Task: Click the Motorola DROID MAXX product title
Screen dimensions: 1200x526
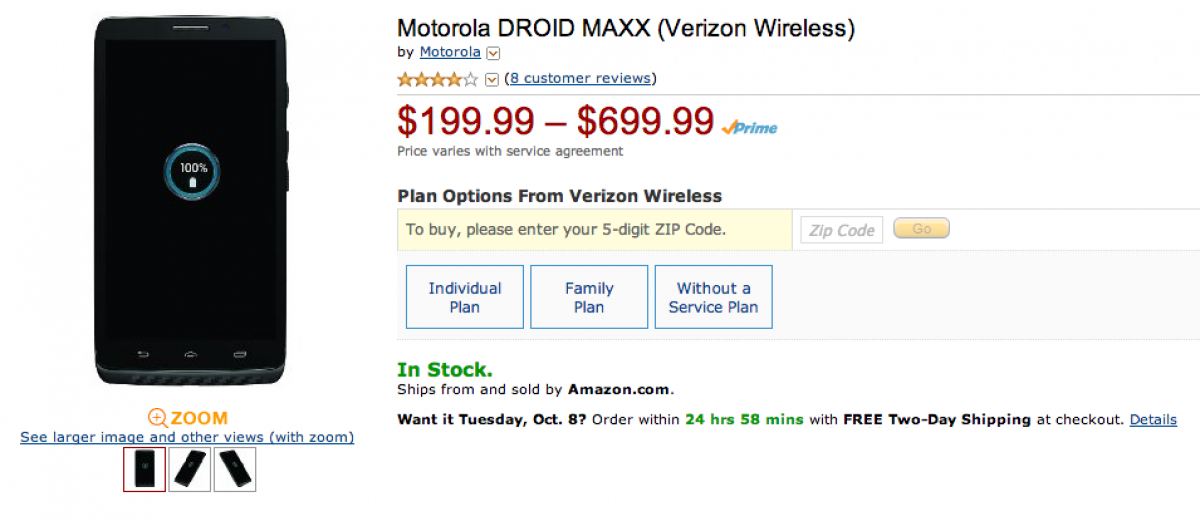Action: pyautogui.click(x=626, y=28)
